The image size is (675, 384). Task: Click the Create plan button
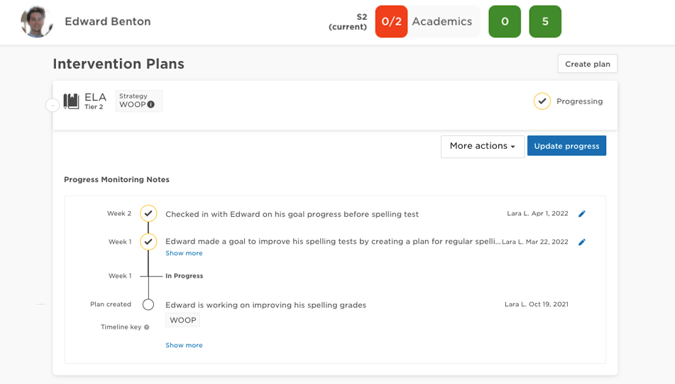click(587, 64)
